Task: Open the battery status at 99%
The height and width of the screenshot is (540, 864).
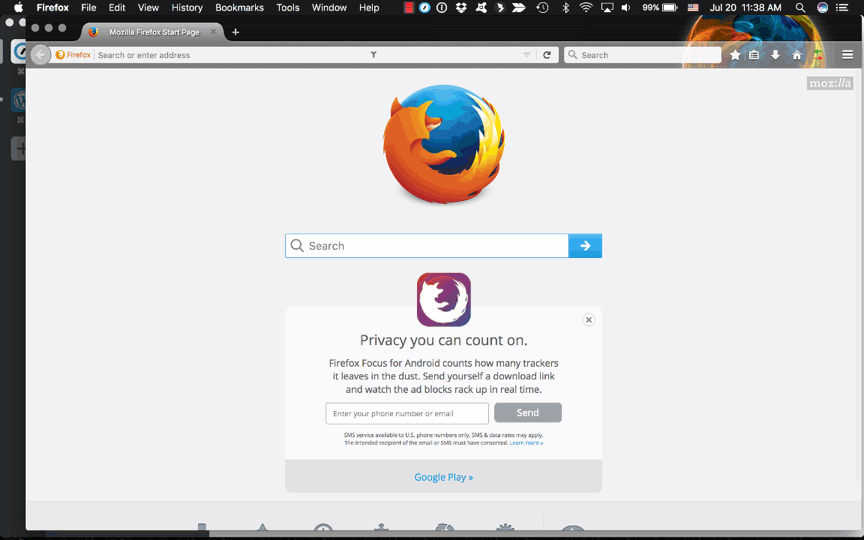Action: click(660, 8)
